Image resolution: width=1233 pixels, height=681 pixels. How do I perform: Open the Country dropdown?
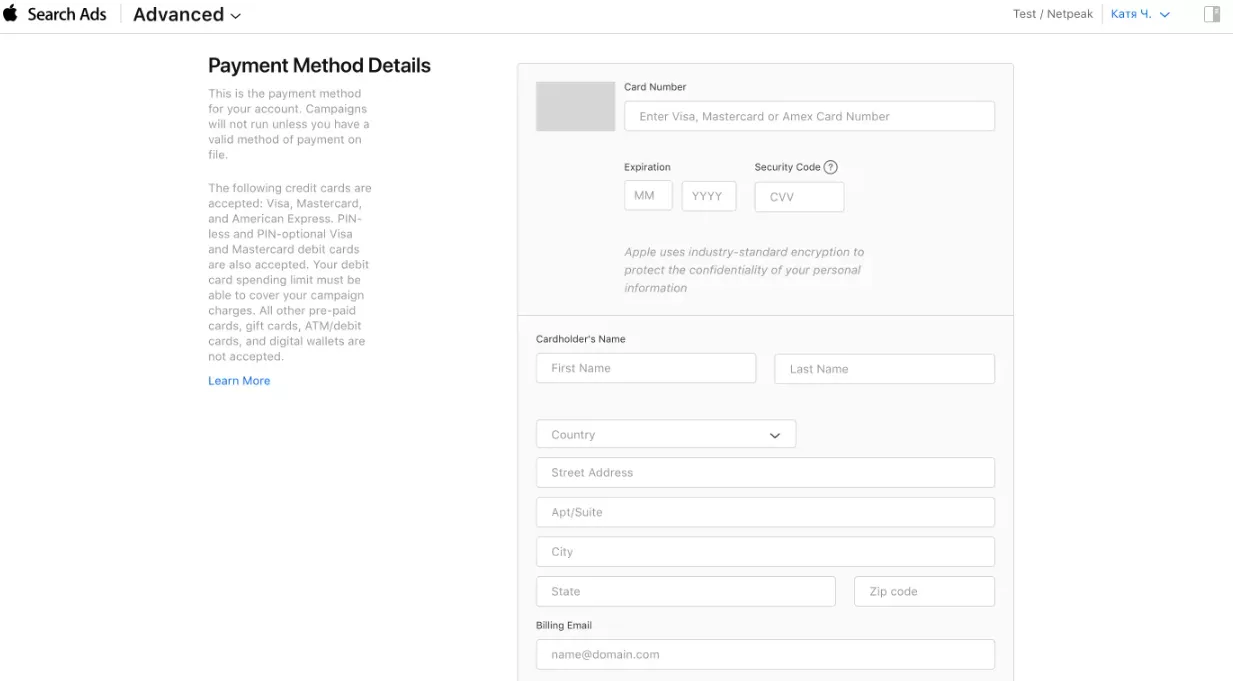point(666,434)
